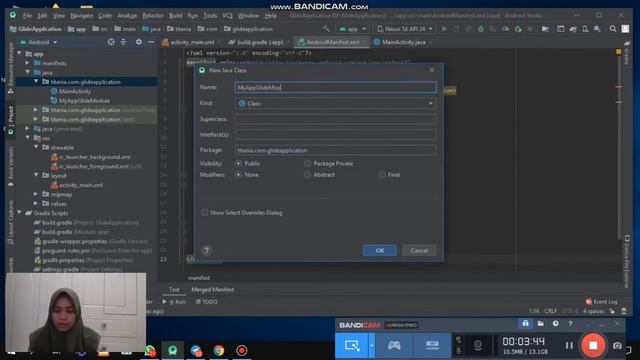
Task: Collapse the drawable folder in the tree
Action: coord(36,147)
